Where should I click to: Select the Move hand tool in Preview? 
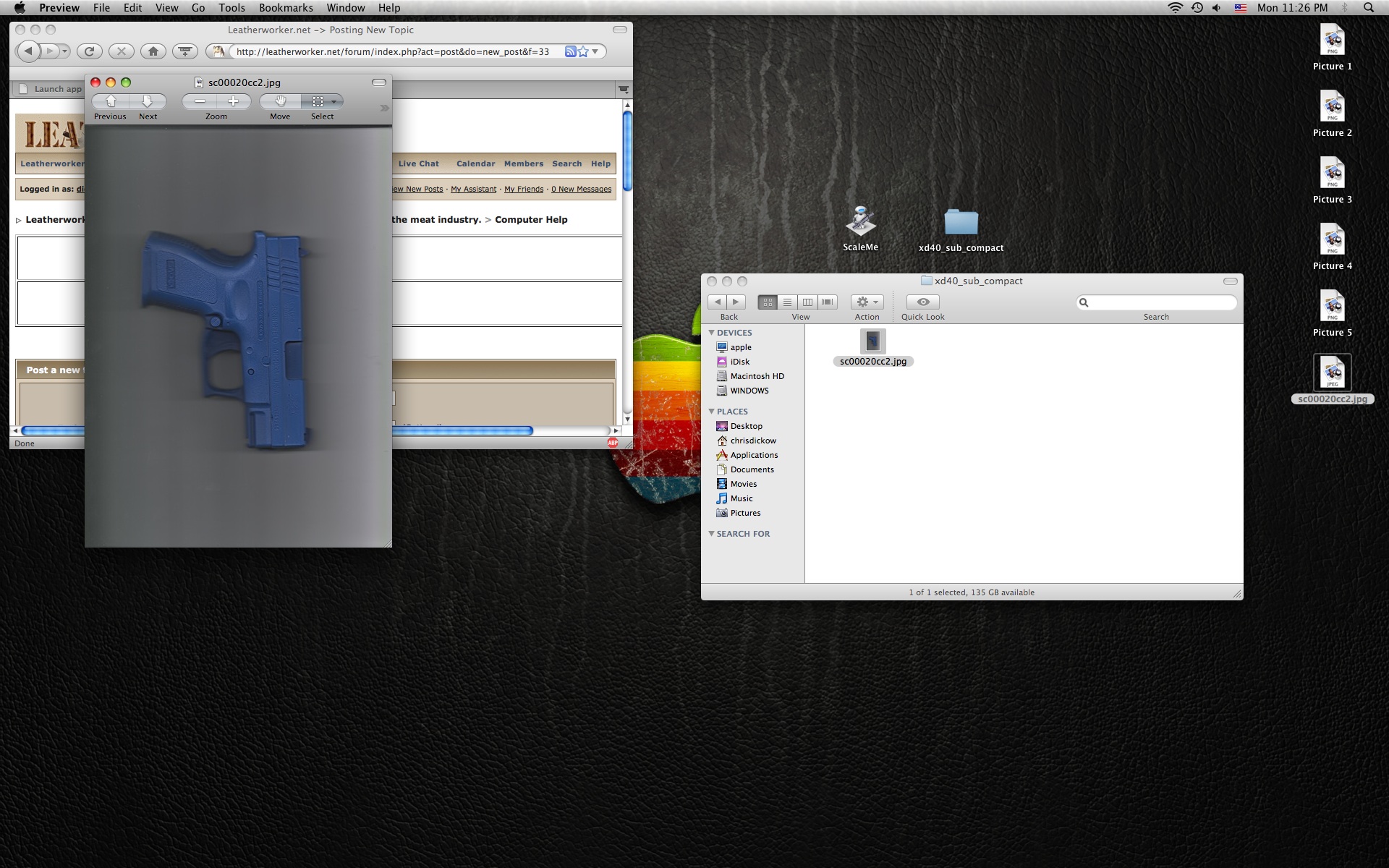coord(280,101)
